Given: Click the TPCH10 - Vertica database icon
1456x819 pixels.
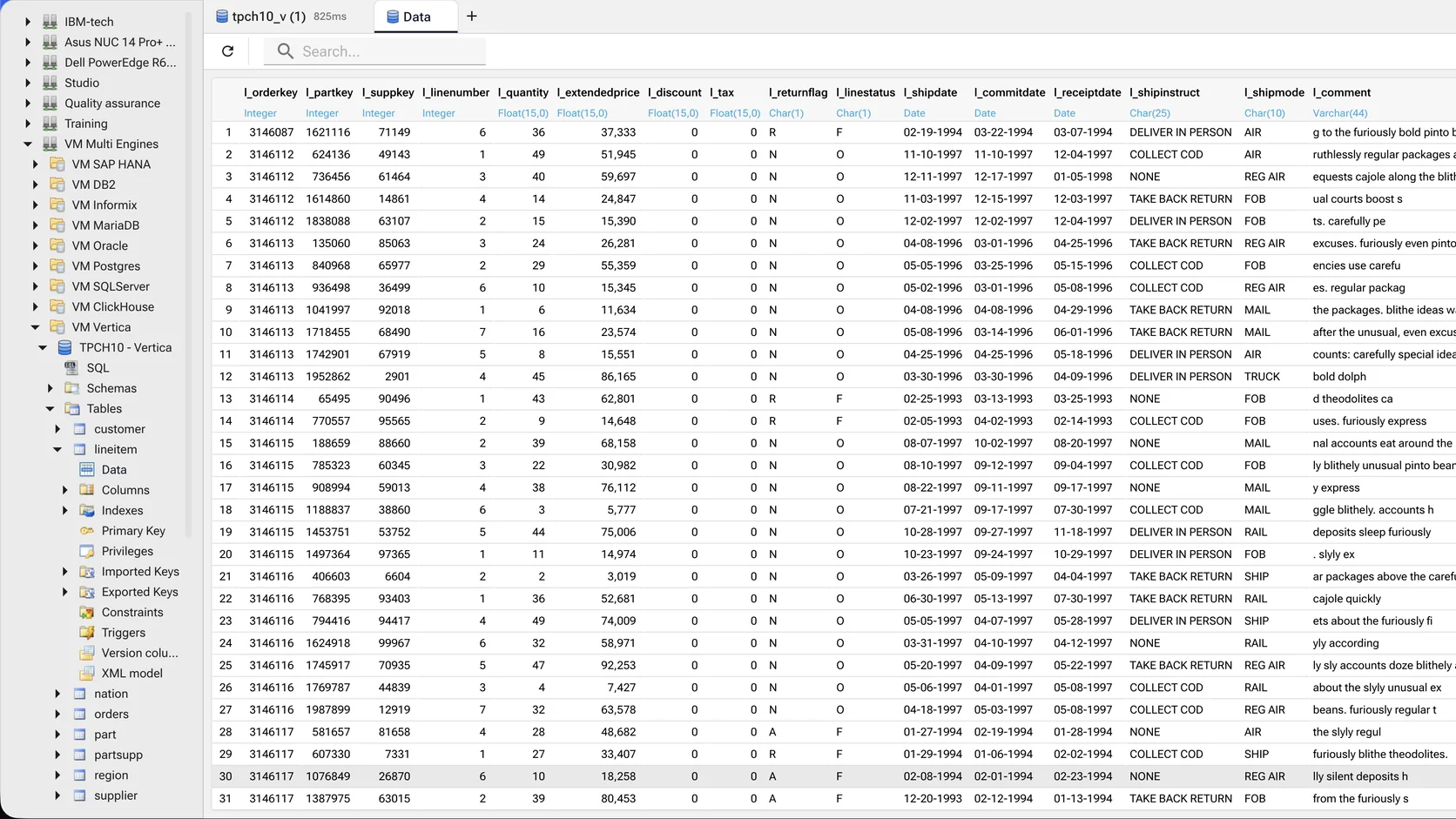Looking at the screenshot, I should click(x=64, y=347).
